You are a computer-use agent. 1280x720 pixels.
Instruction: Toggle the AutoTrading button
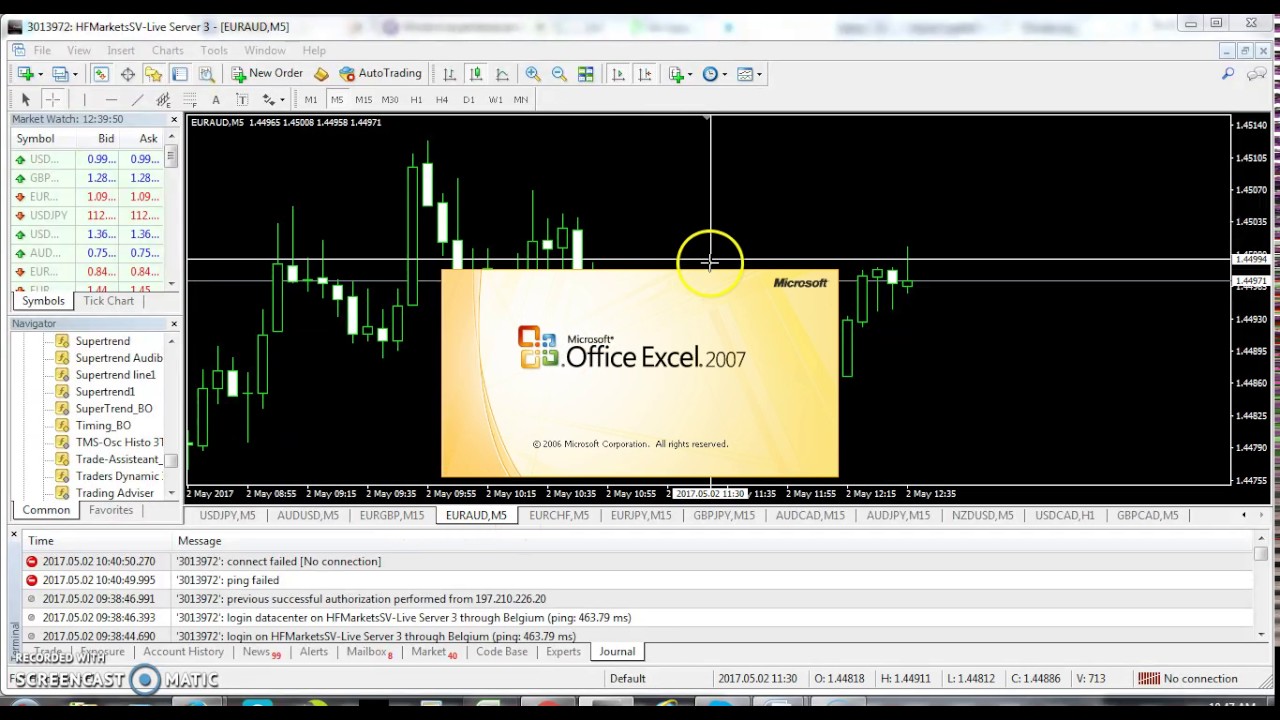pyautogui.click(x=380, y=74)
